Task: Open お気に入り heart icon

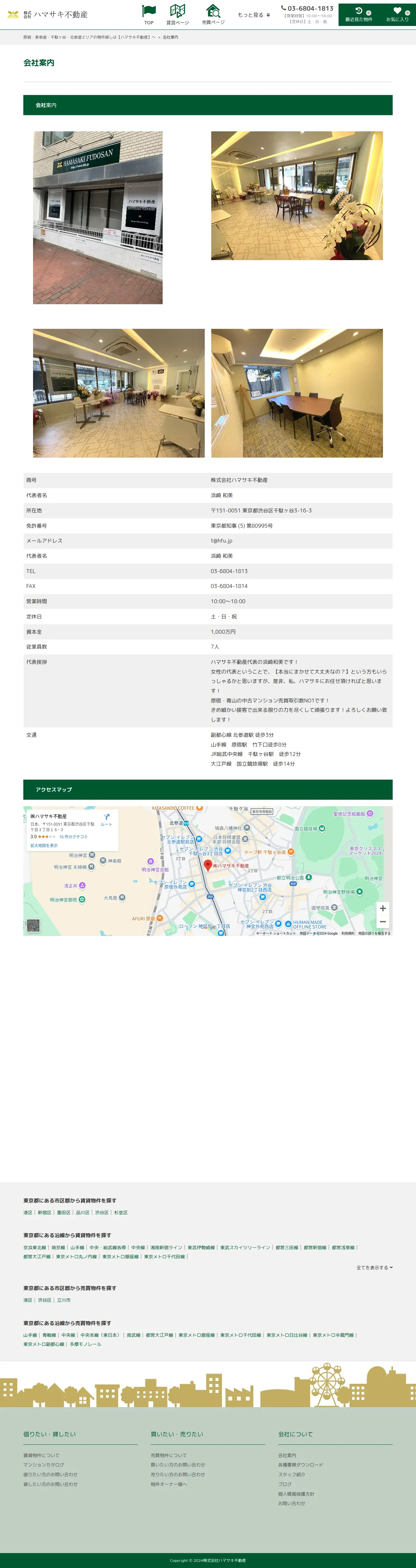Action: [x=397, y=15]
